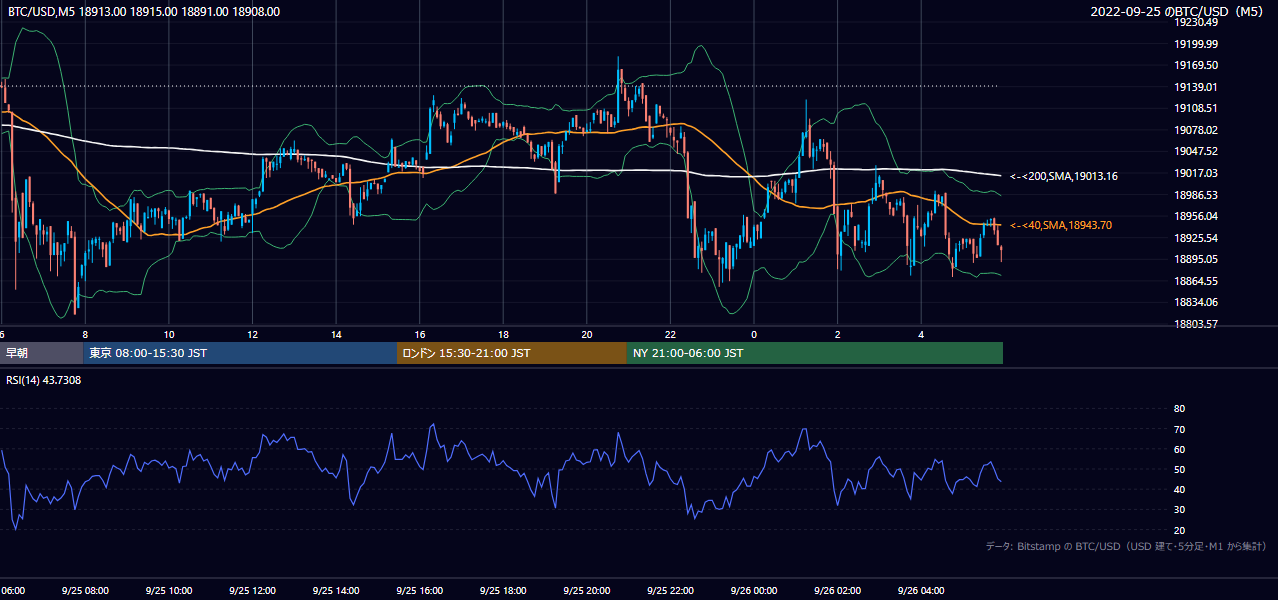Select the 200 SMA label 19013.16
This screenshot has height=600, width=1278.
[1064, 176]
